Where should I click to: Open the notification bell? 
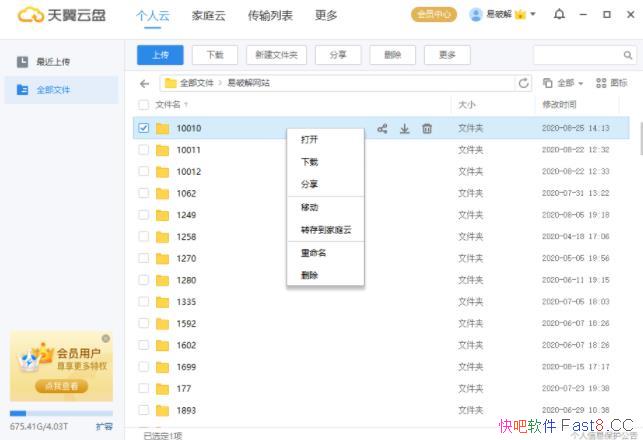[559, 15]
